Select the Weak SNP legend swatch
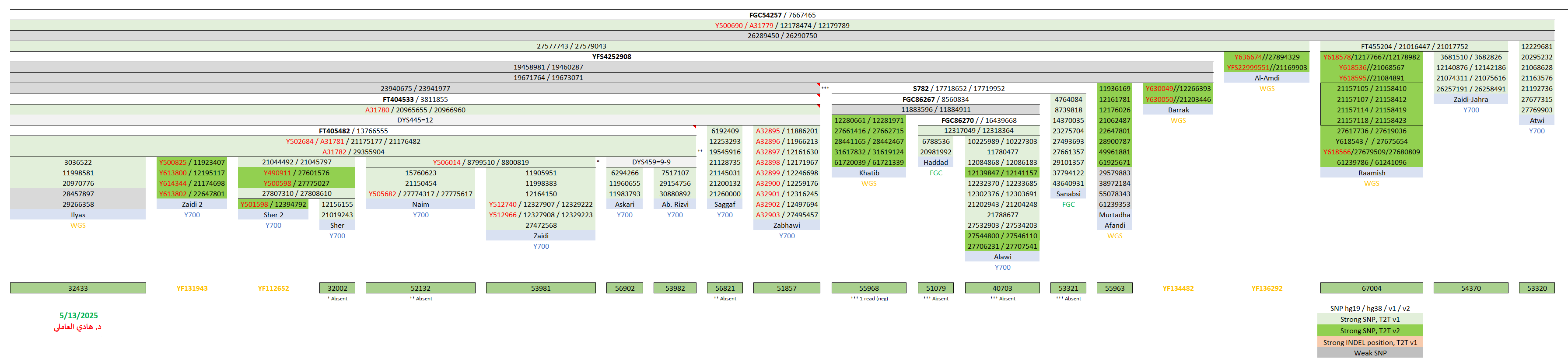The width and height of the screenshot is (1568, 362). point(1369,353)
